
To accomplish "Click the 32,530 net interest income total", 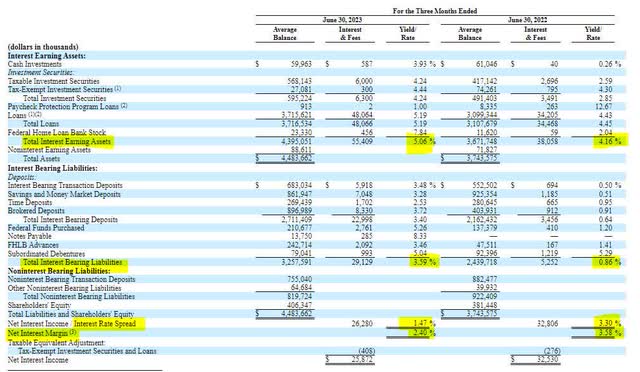I will click(x=547, y=360).
